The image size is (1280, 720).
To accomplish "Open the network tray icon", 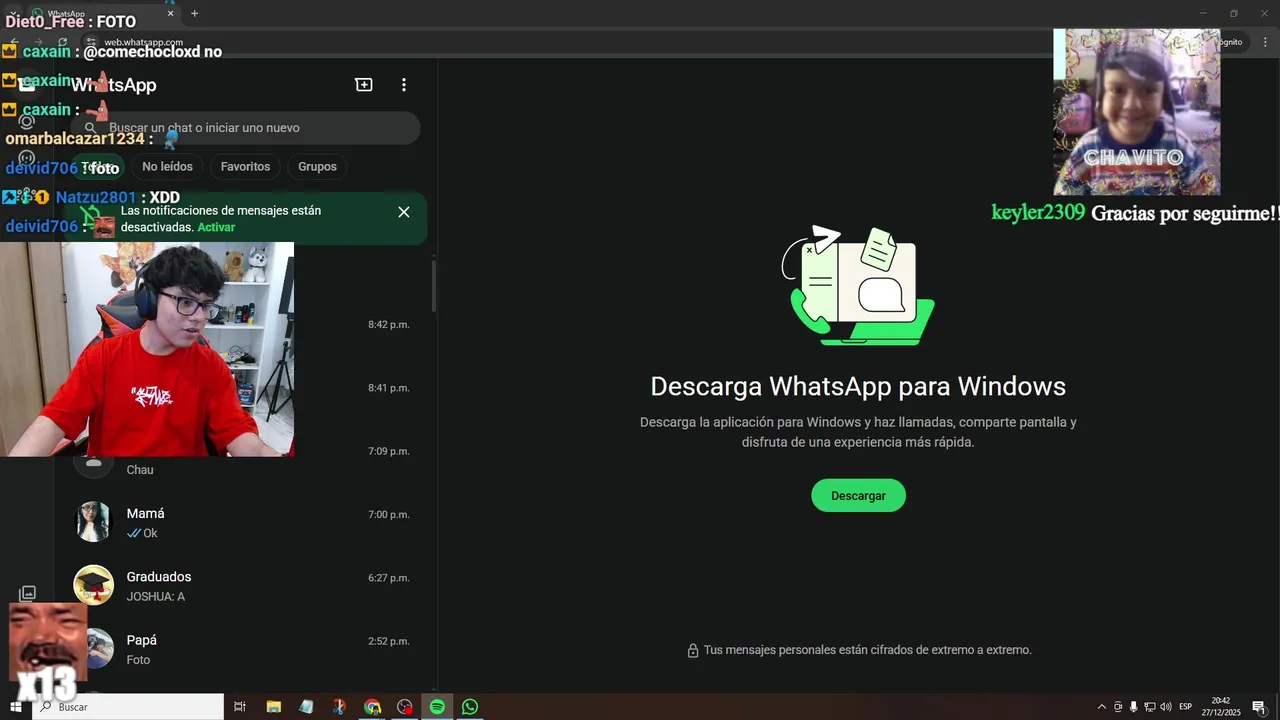I will [1149, 707].
